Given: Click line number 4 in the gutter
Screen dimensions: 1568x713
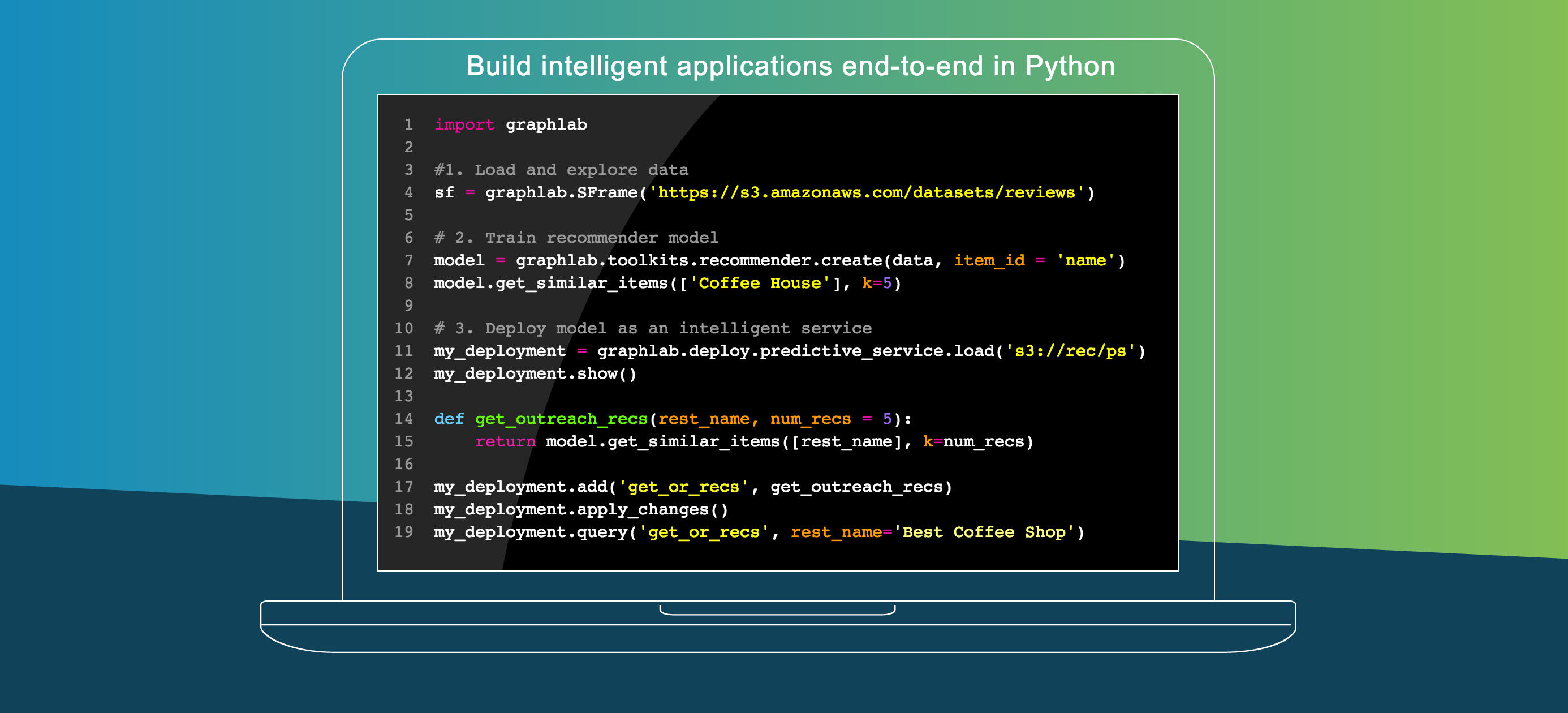Looking at the screenshot, I should (x=409, y=192).
